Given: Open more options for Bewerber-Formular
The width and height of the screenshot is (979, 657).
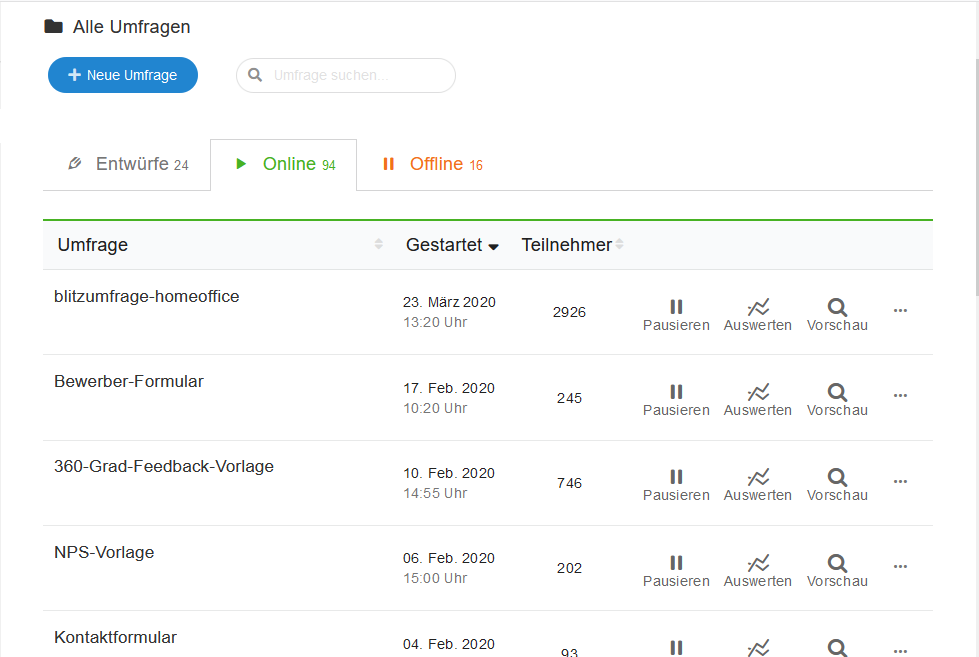Looking at the screenshot, I should (900, 395).
